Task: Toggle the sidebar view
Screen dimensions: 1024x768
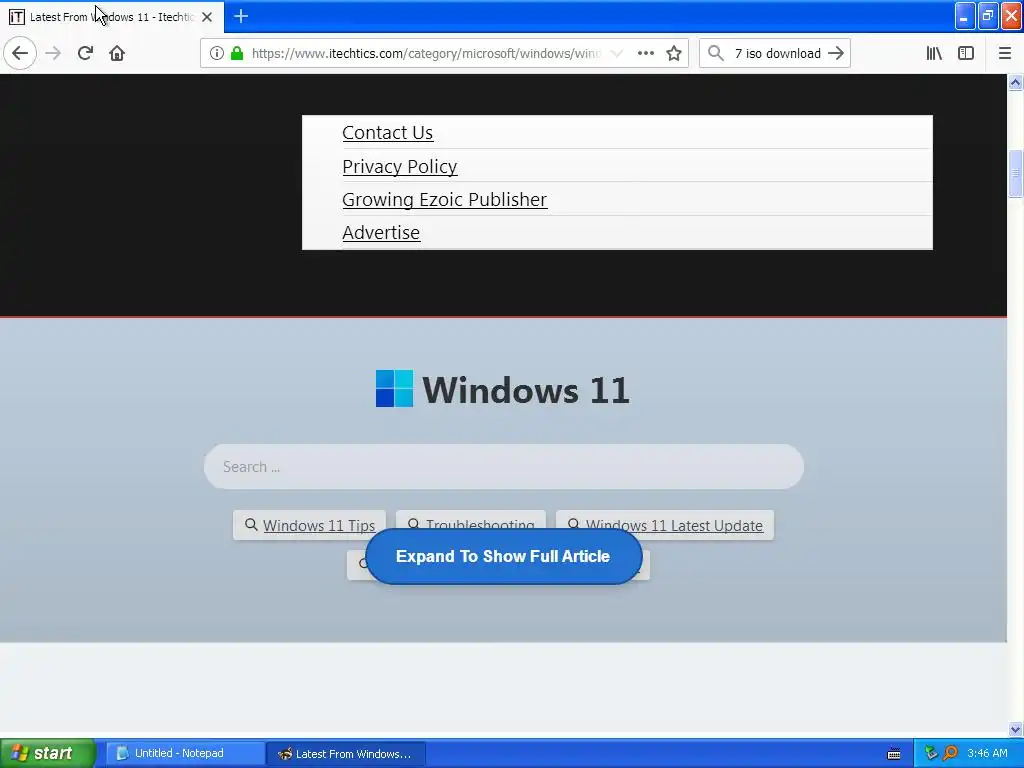Action: coord(966,53)
